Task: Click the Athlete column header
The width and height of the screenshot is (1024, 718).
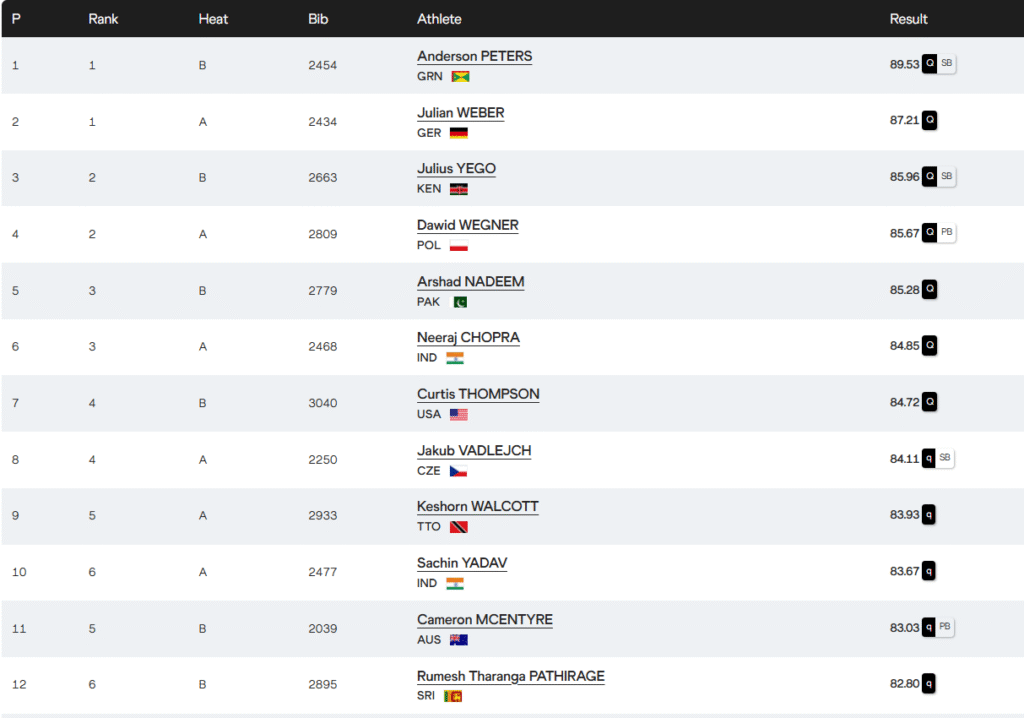Action: (x=439, y=19)
